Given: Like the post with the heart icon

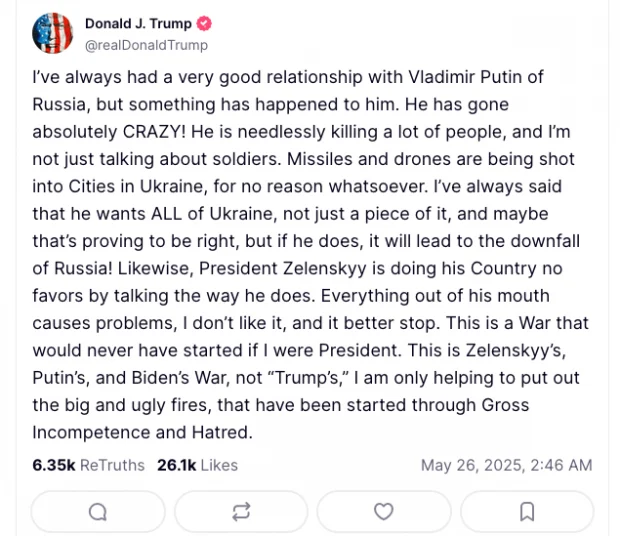Looking at the screenshot, I should 384,512.
